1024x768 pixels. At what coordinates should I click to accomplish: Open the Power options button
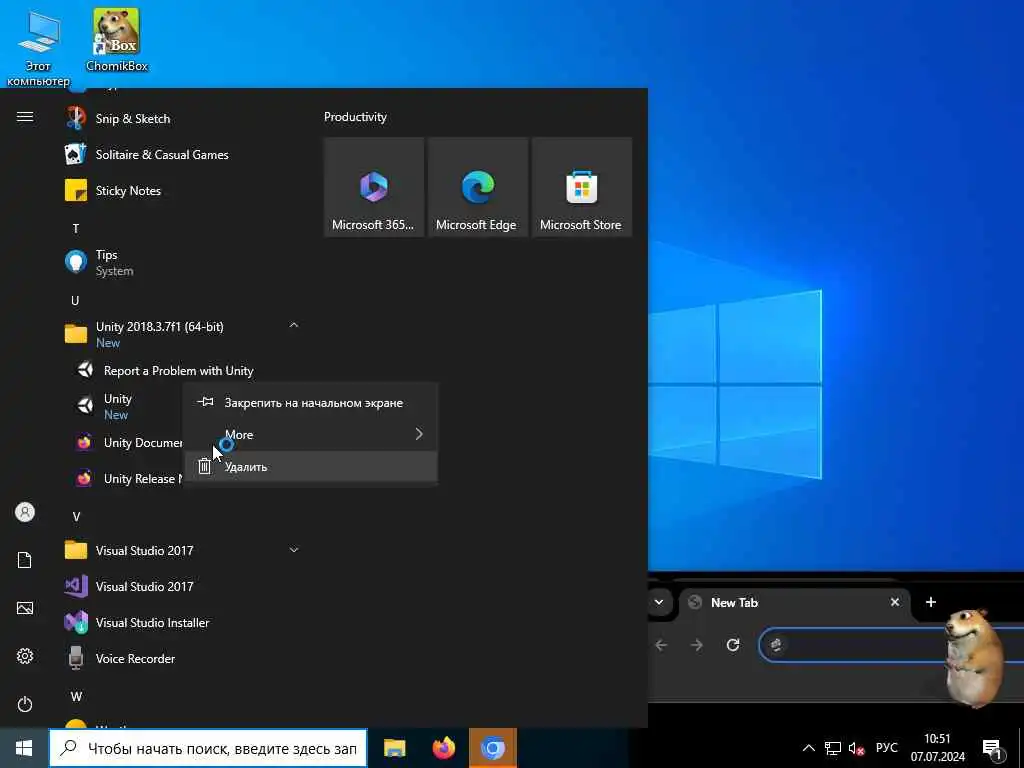point(25,704)
